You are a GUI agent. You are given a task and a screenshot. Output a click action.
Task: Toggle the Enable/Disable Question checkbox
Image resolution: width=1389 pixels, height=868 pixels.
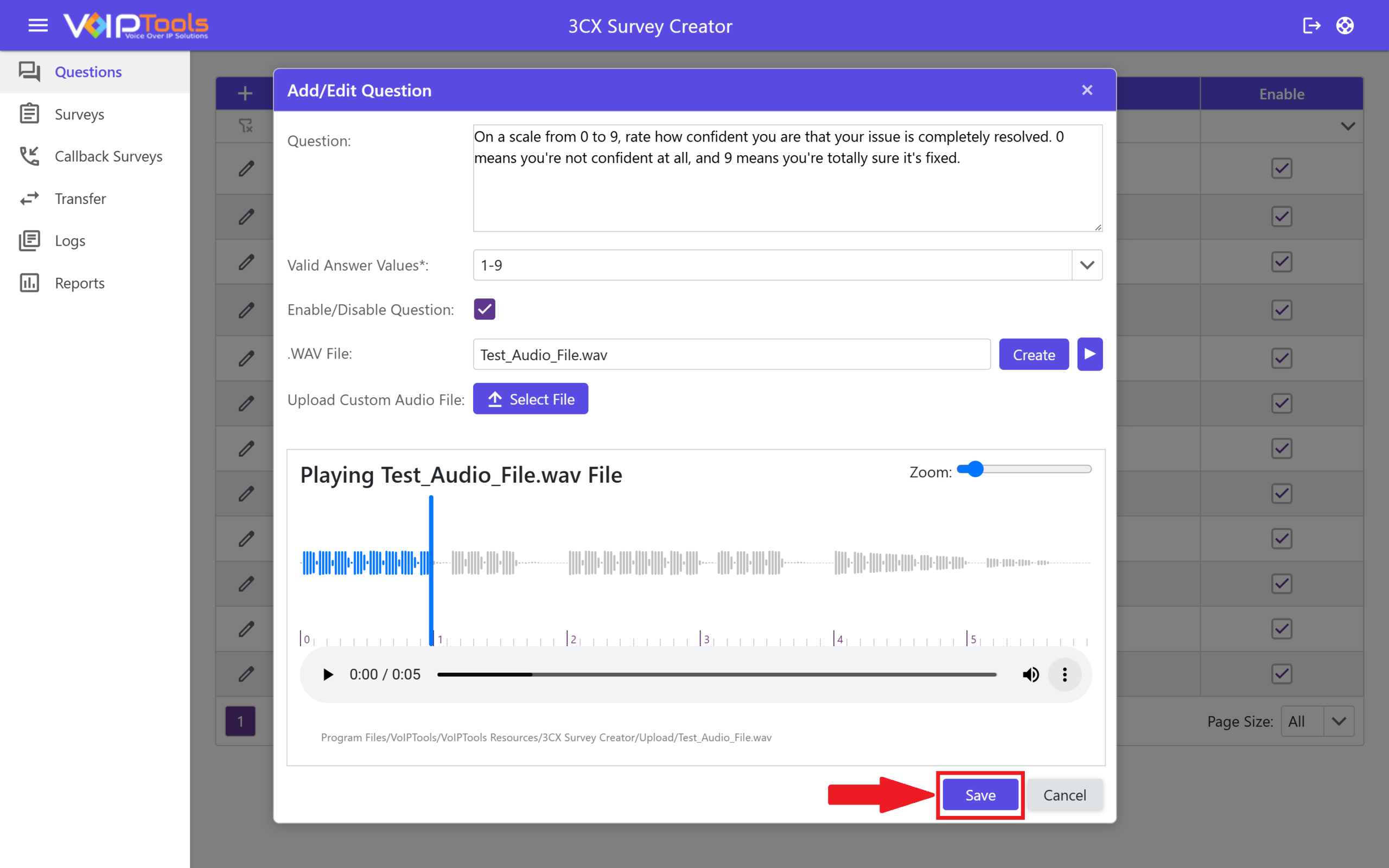tap(485, 309)
